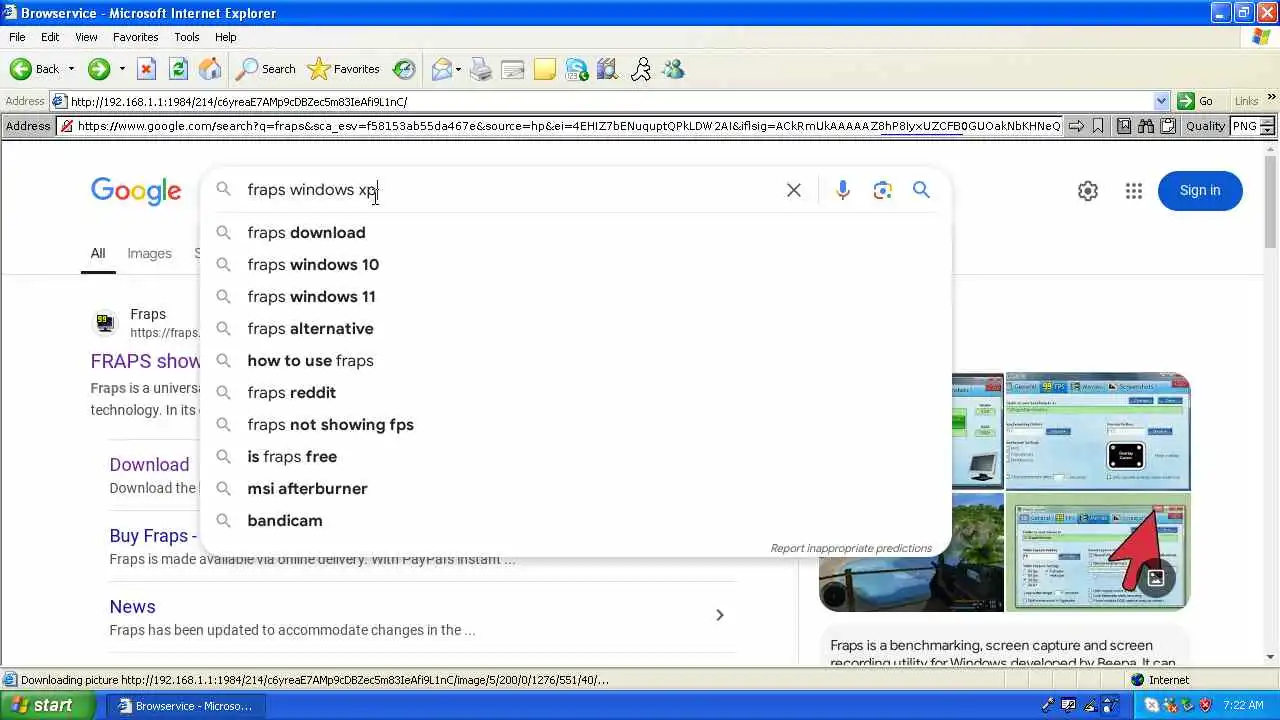
Task: Open the Mail button dropdown arrow
Action: pyautogui.click(x=459, y=69)
